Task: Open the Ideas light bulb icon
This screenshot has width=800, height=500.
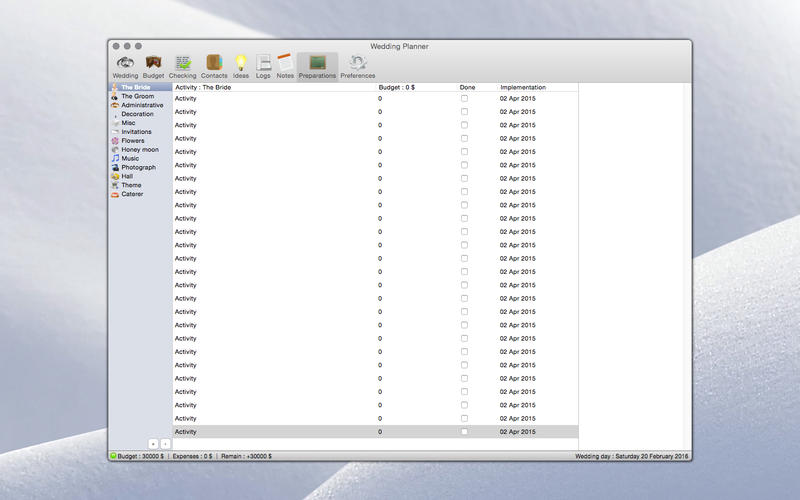Action: click(x=240, y=62)
